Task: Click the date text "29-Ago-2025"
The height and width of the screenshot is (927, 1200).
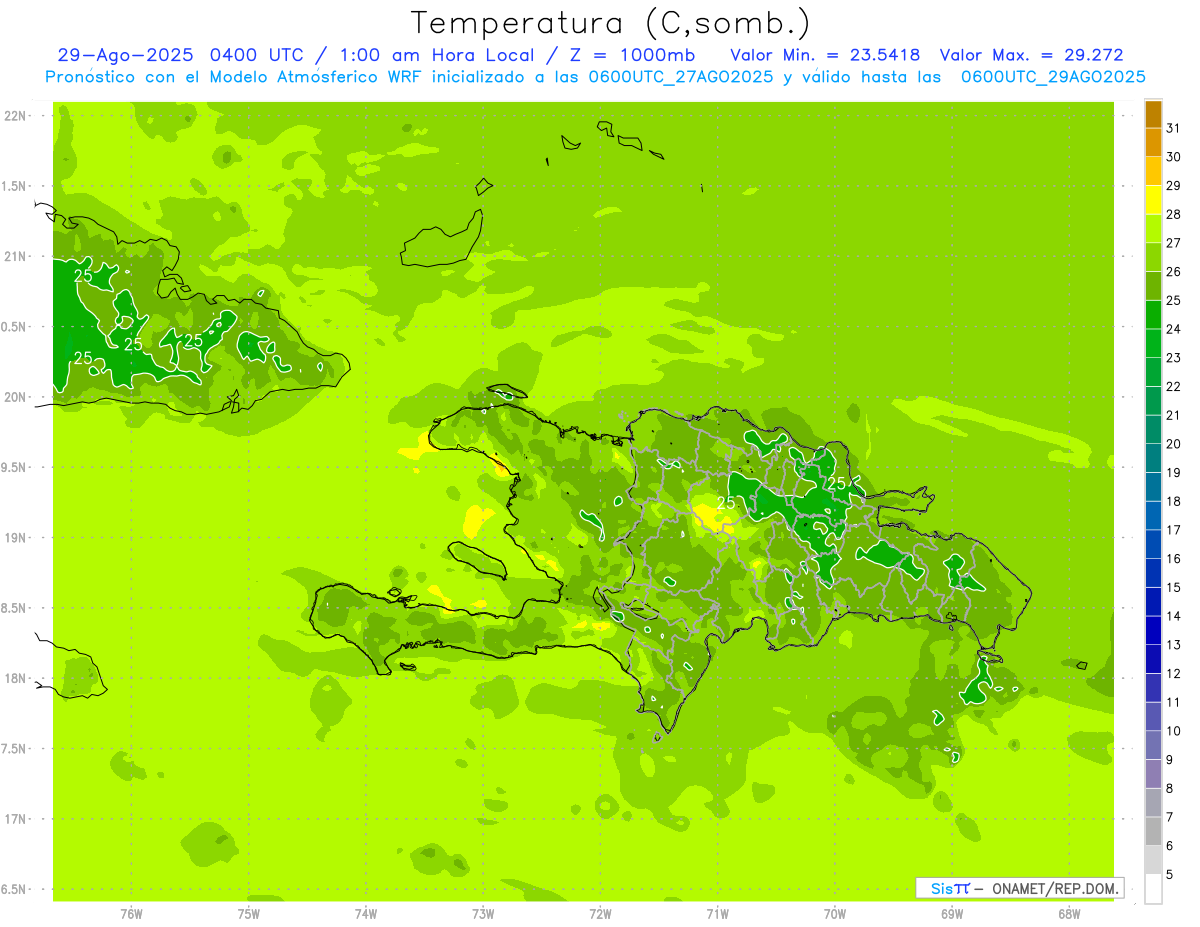Action: [x=126, y=55]
